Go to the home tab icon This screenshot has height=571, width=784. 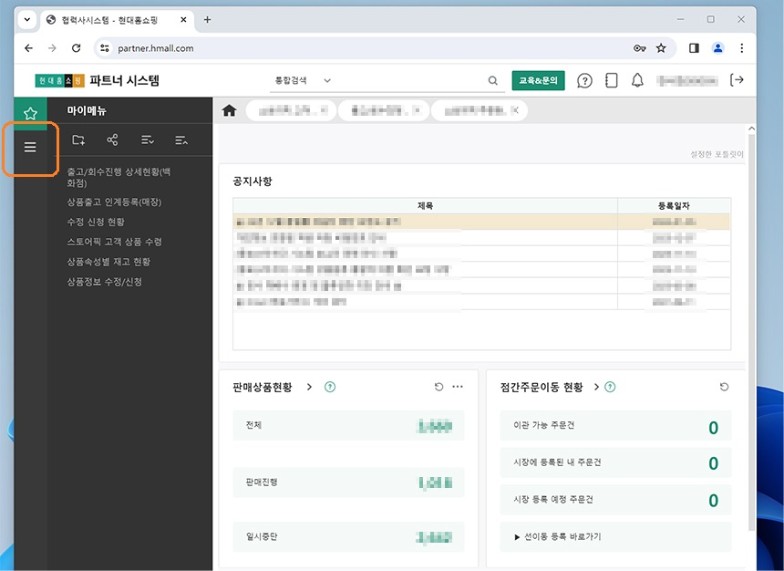coord(229,110)
